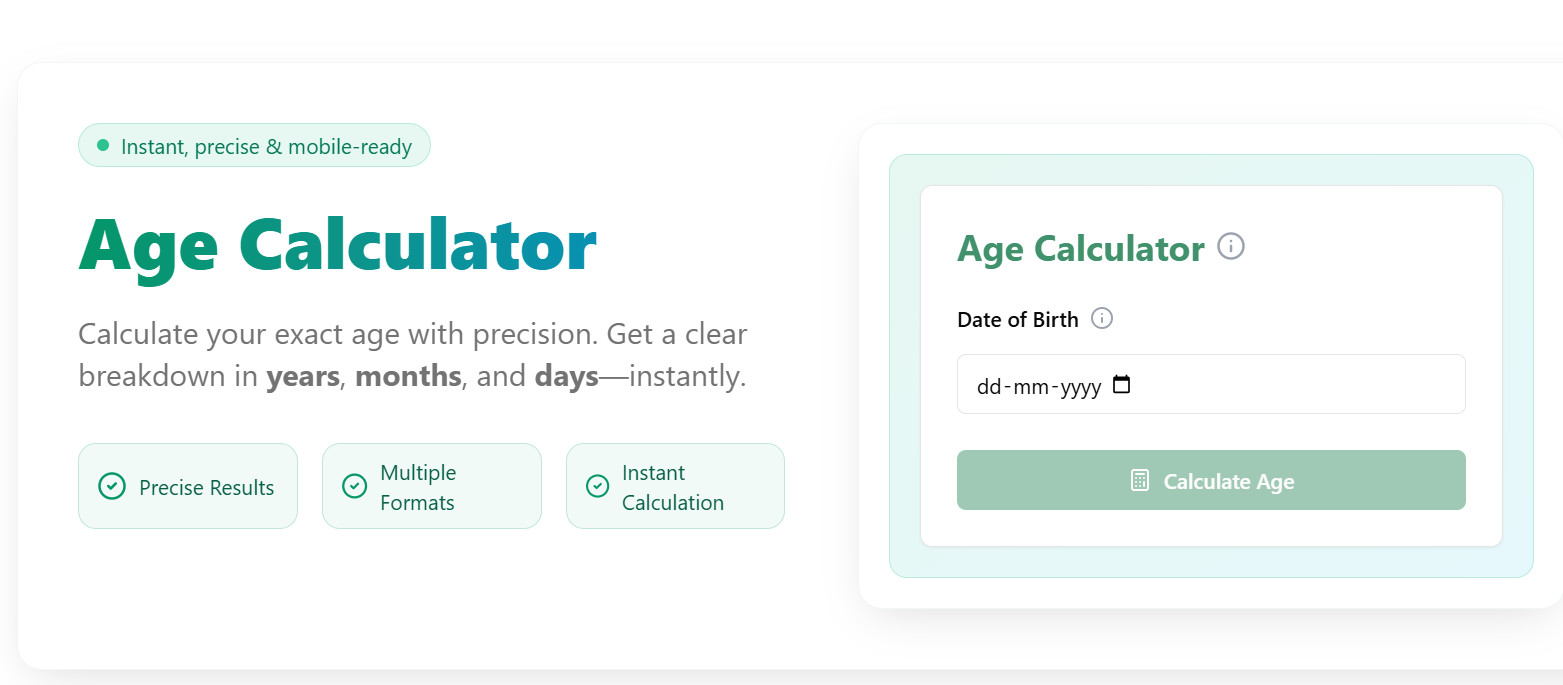Click the green Age Calculator card title

(1081, 248)
